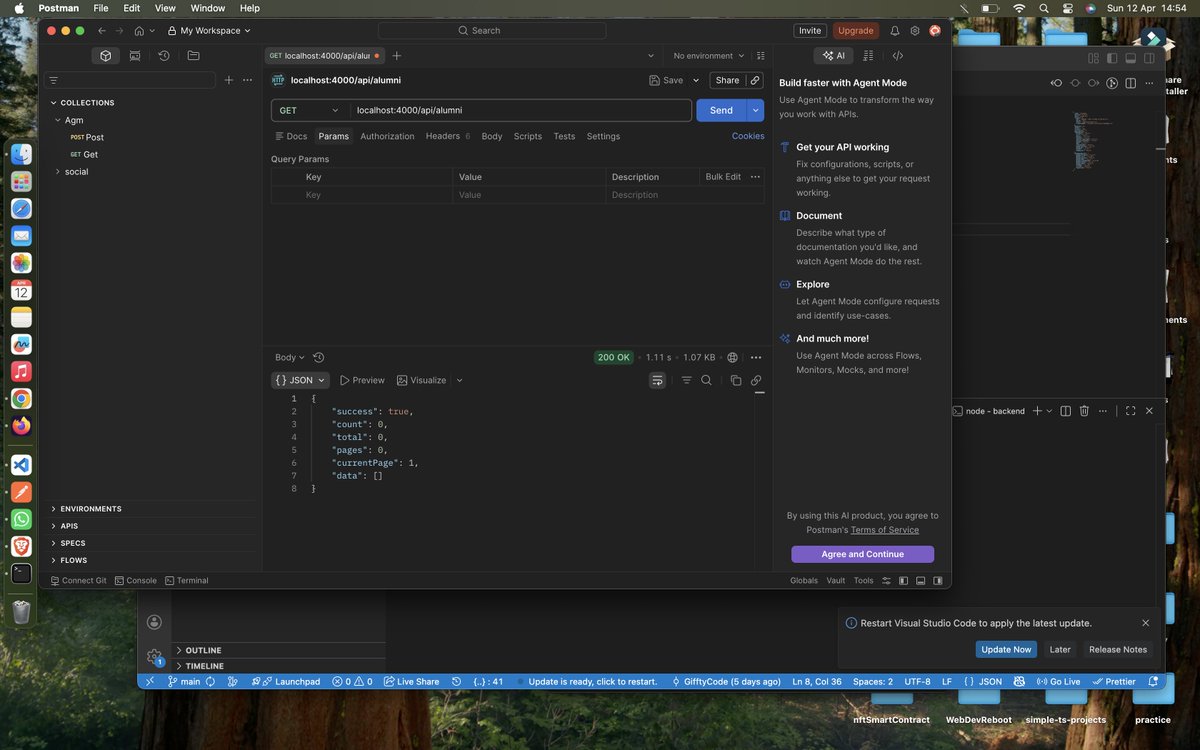Open the response Body dropdown
The height and width of the screenshot is (750, 1200).
coord(290,357)
